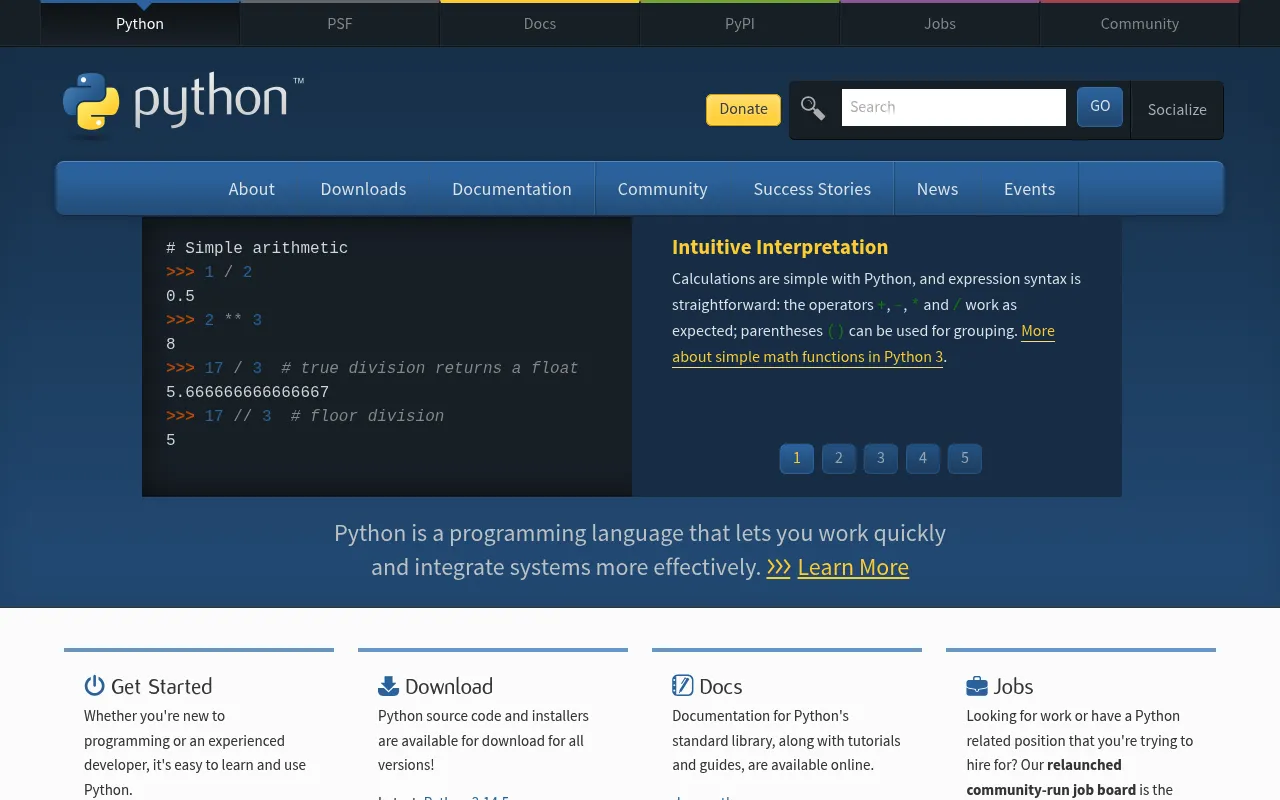Screen dimensions: 1280x800
Task: Open the Success Stories menu
Action: point(812,189)
